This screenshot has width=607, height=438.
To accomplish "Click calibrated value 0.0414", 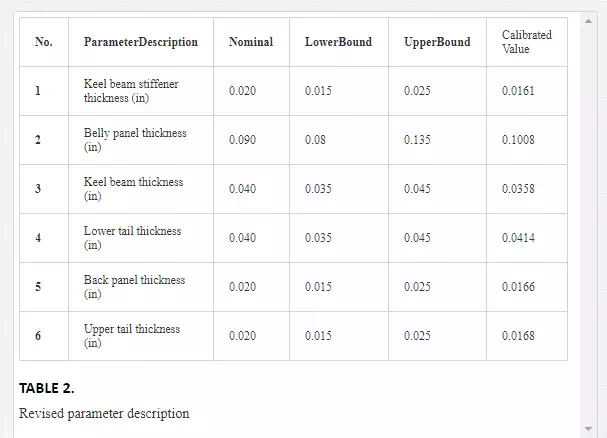I will [518, 238].
